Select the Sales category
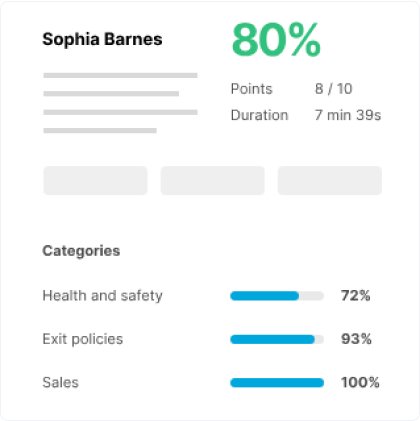The width and height of the screenshot is (420, 421). 60,382
